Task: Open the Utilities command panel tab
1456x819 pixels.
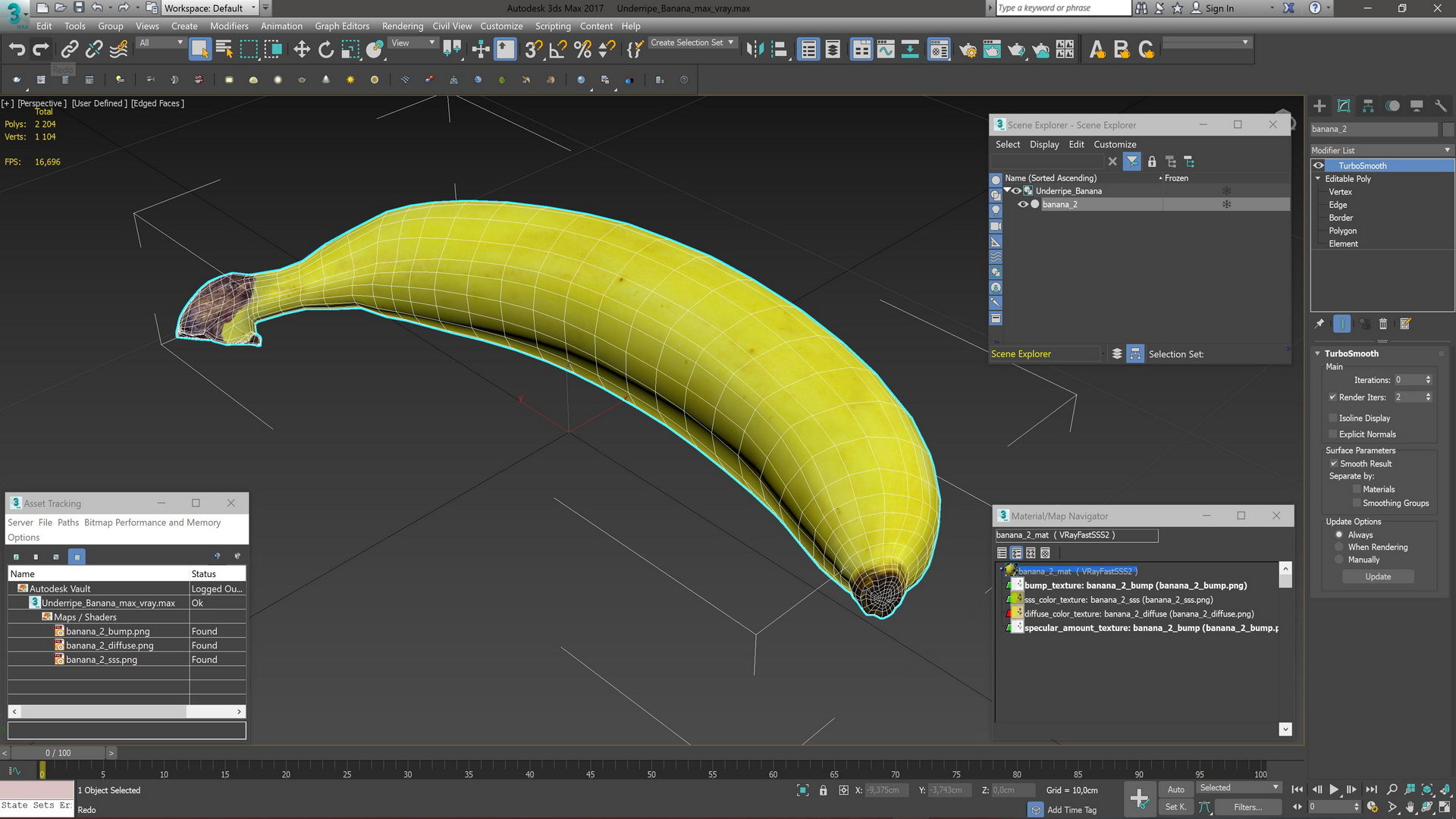Action: click(1441, 106)
